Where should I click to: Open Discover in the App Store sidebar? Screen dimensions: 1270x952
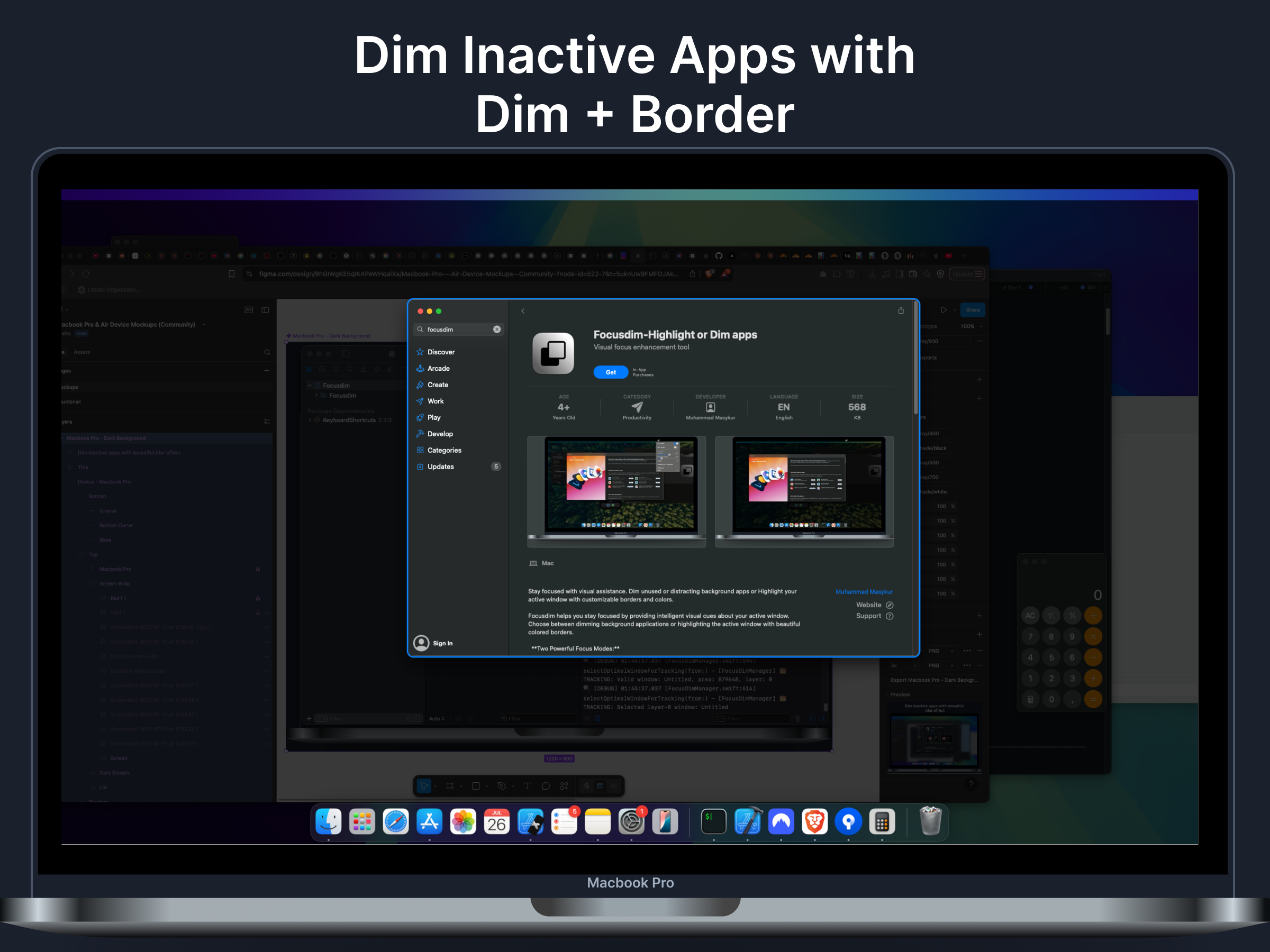click(458, 352)
